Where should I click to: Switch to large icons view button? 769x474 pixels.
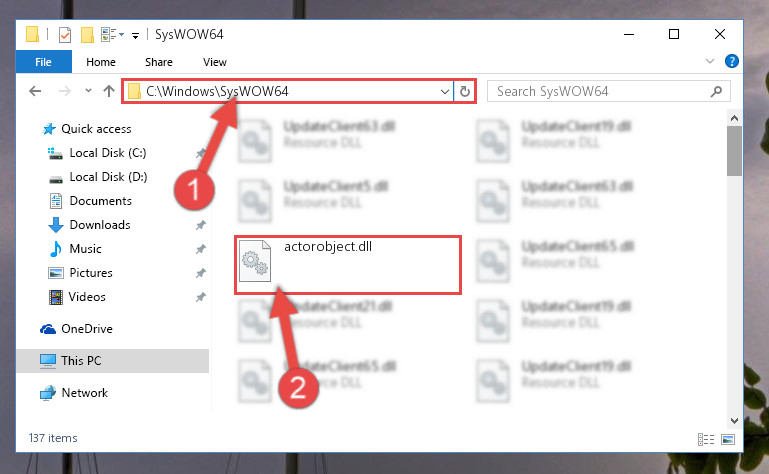click(x=728, y=439)
